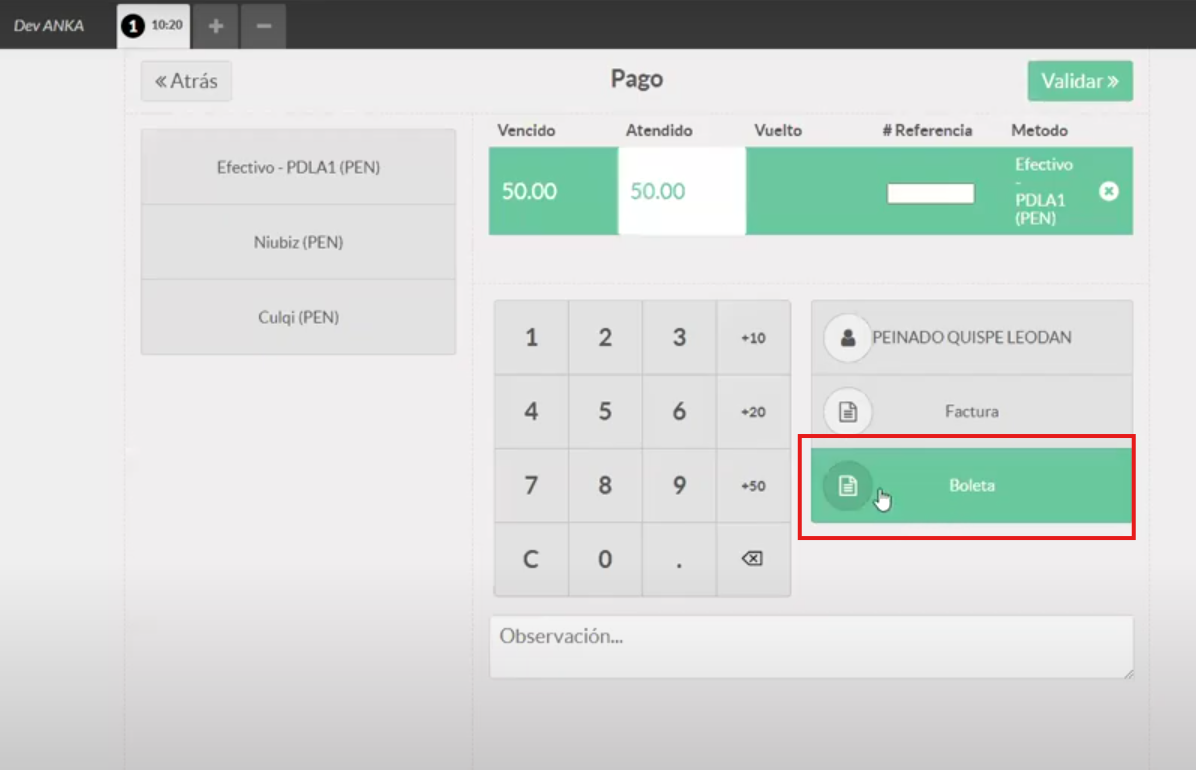Go back with the Atrás button

point(186,81)
